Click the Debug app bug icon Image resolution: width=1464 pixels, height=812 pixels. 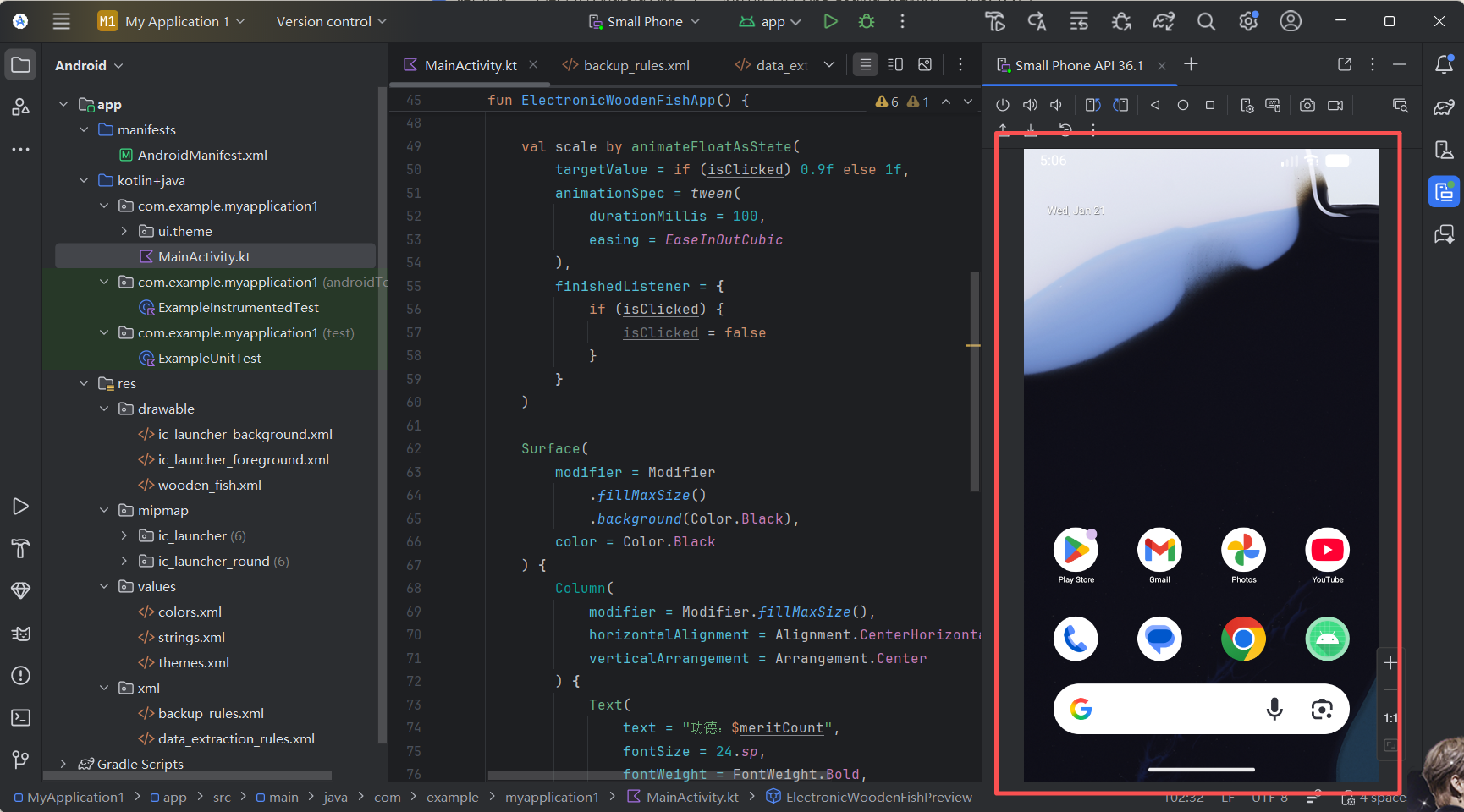click(867, 21)
